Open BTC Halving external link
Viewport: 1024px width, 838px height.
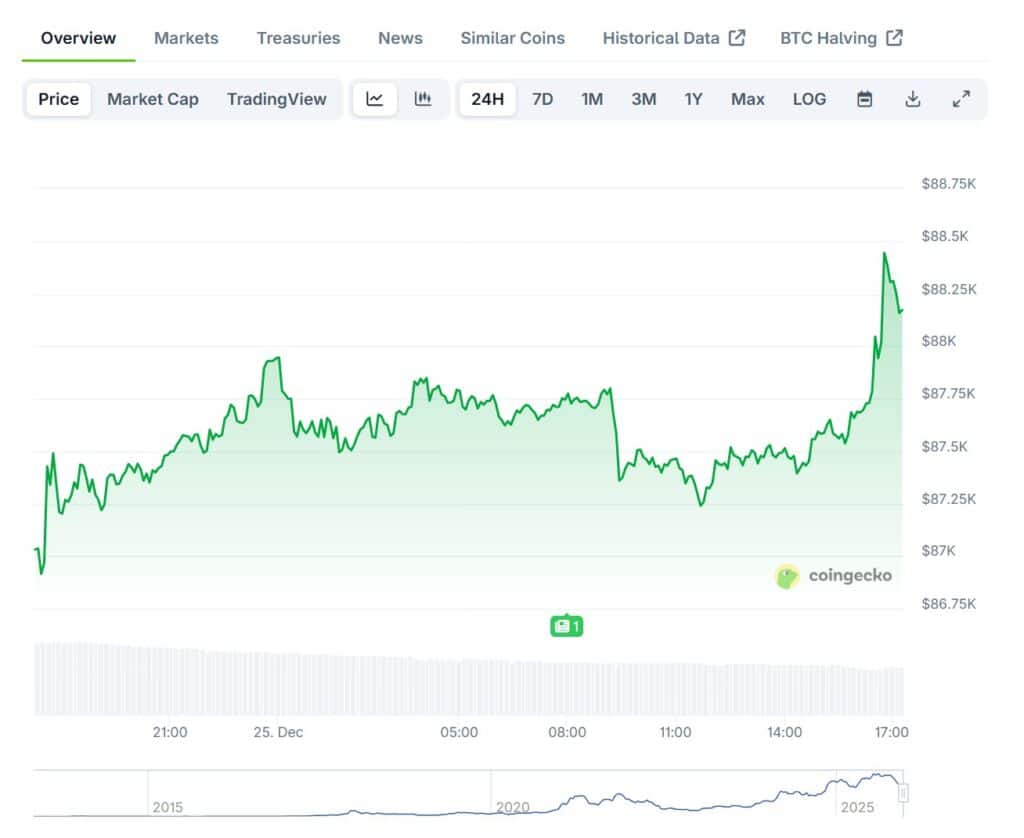[x=840, y=38]
